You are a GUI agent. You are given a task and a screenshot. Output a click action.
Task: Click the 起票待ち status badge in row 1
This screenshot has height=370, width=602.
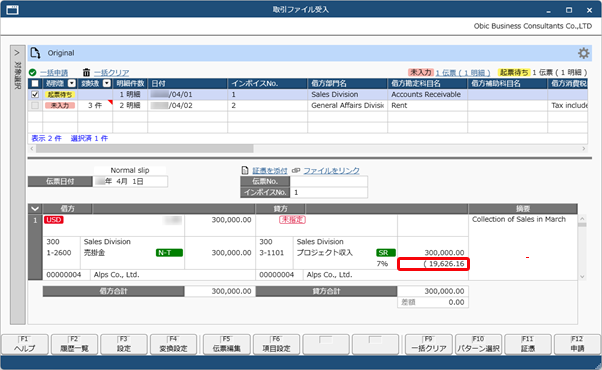(x=60, y=94)
